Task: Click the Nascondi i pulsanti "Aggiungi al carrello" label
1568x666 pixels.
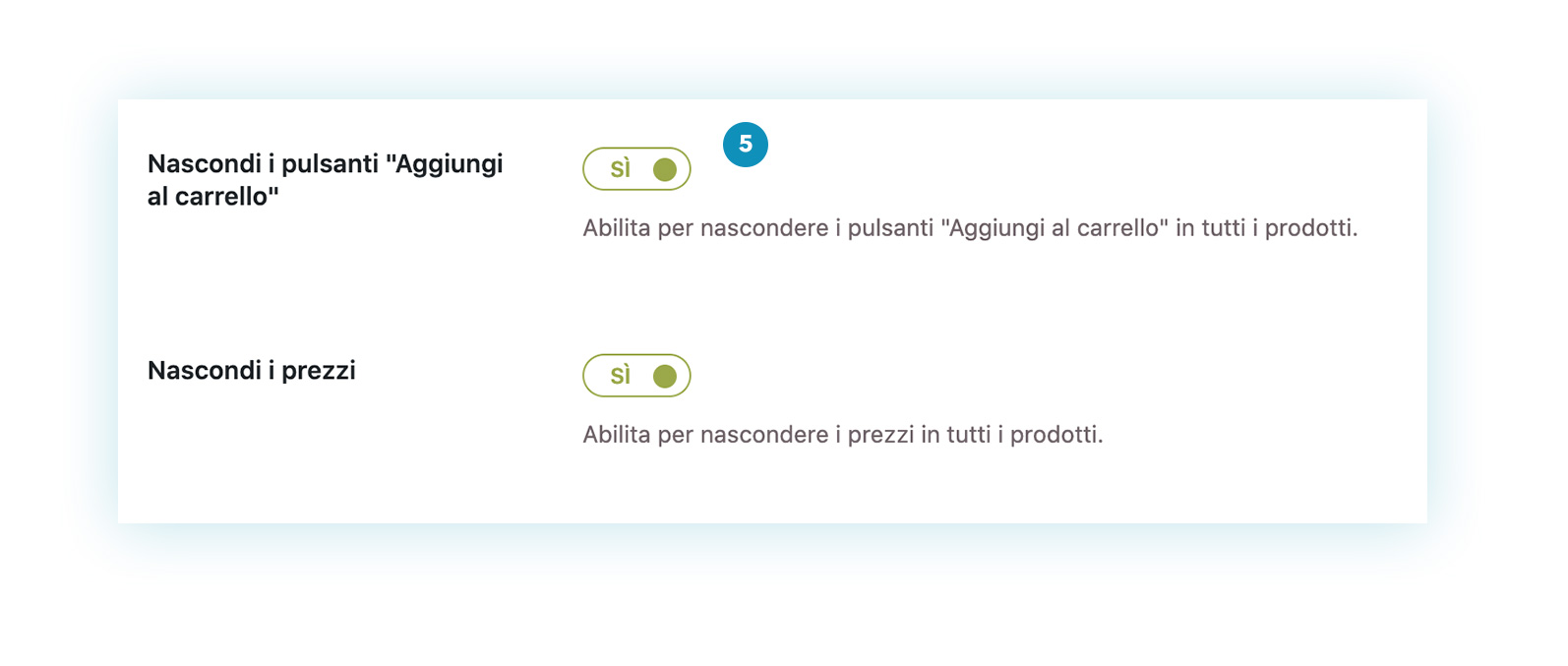Action: pos(325,180)
